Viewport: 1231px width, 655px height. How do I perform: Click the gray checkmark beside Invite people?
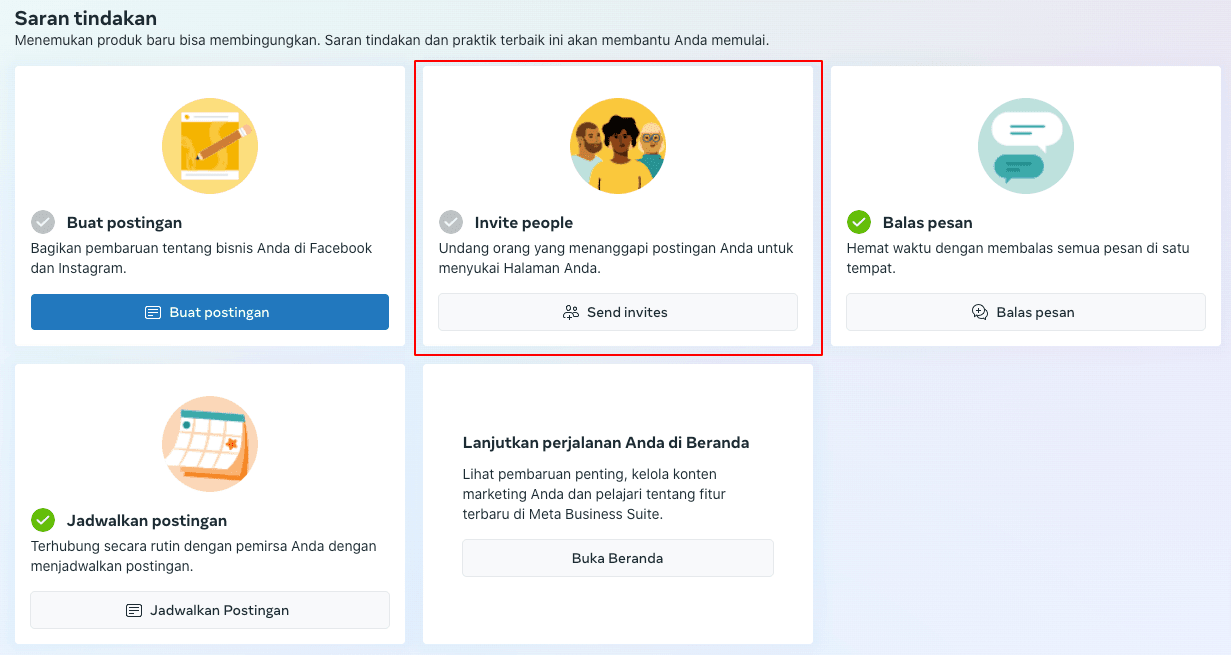(451, 222)
